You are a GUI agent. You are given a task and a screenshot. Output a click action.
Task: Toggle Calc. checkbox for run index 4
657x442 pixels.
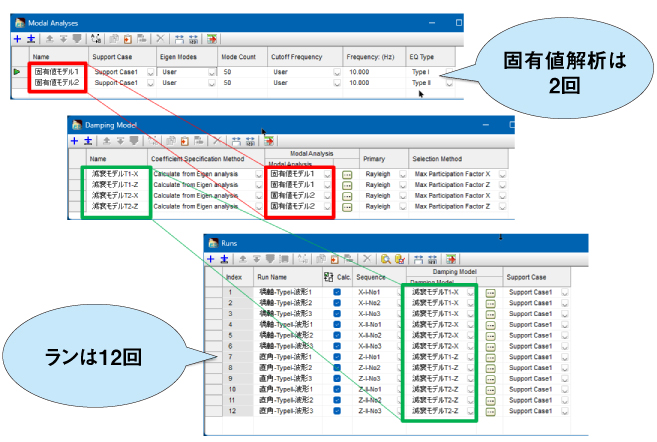click(337, 324)
